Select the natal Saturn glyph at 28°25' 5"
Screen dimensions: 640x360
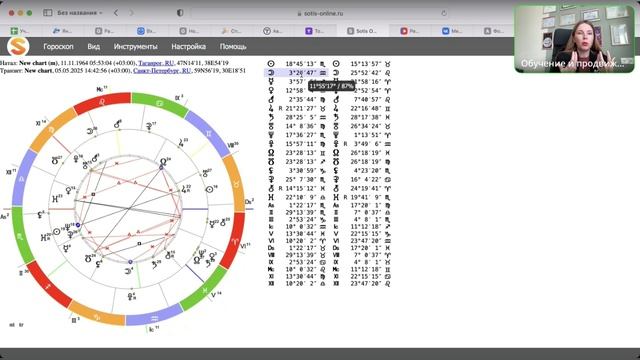tap(271, 117)
